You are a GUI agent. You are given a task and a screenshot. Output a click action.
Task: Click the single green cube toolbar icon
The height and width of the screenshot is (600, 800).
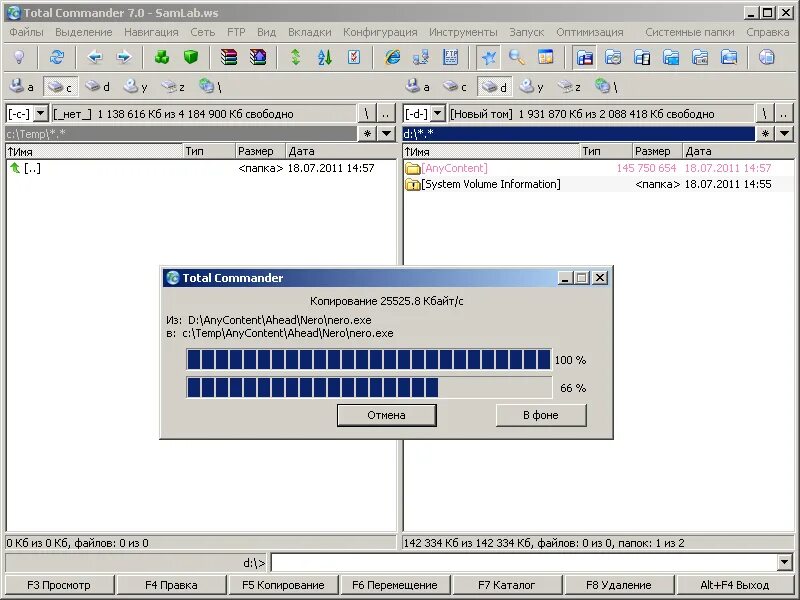(x=191, y=57)
